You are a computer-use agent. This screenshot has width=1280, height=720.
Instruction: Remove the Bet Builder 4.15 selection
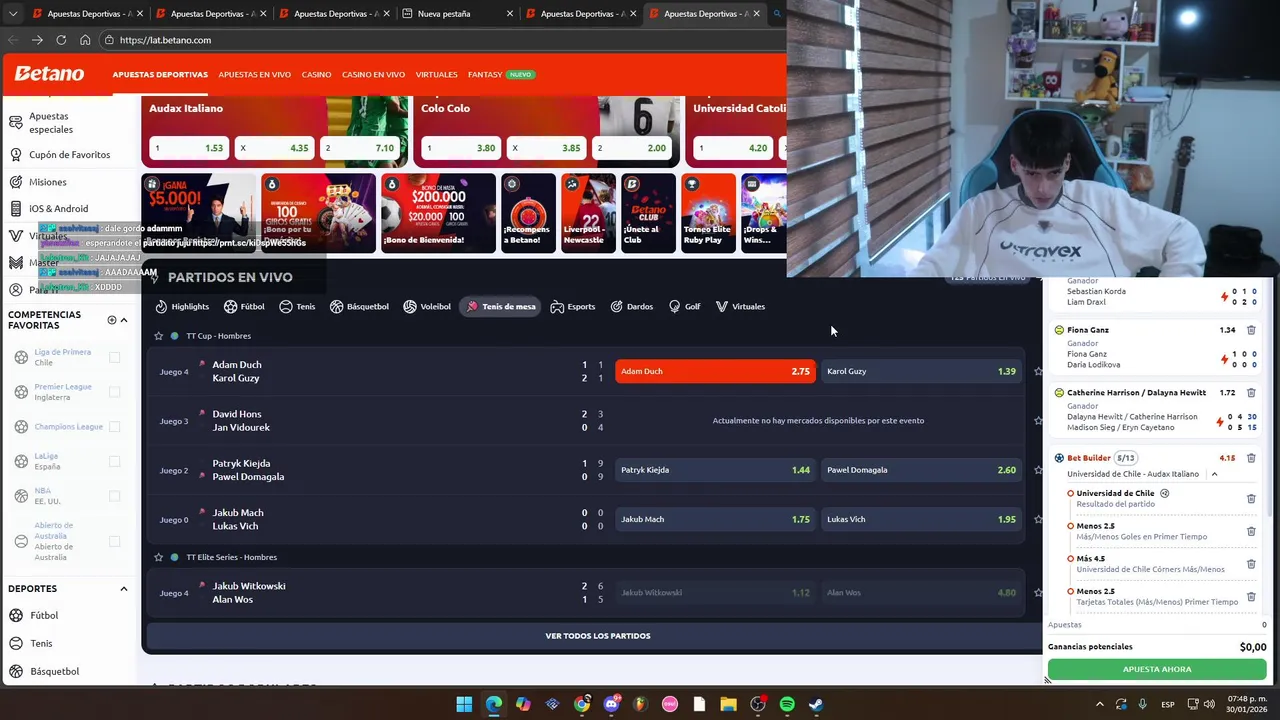click(x=1251, y=458)
